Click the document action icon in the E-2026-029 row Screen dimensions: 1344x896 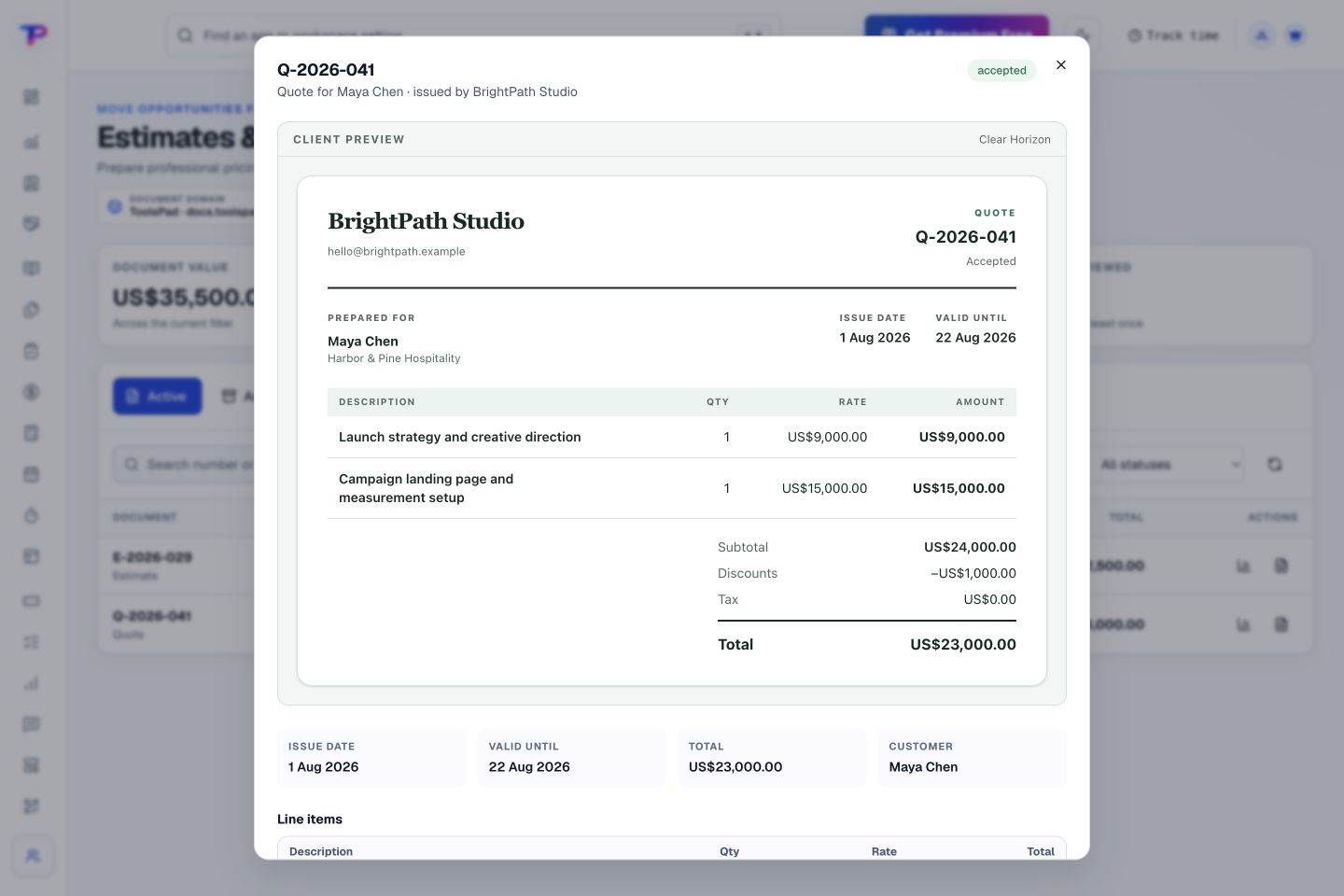point(1281,566)
